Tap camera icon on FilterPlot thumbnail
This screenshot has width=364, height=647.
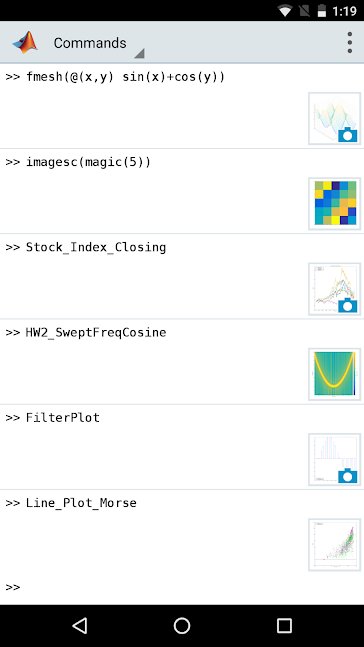[347, 476]
